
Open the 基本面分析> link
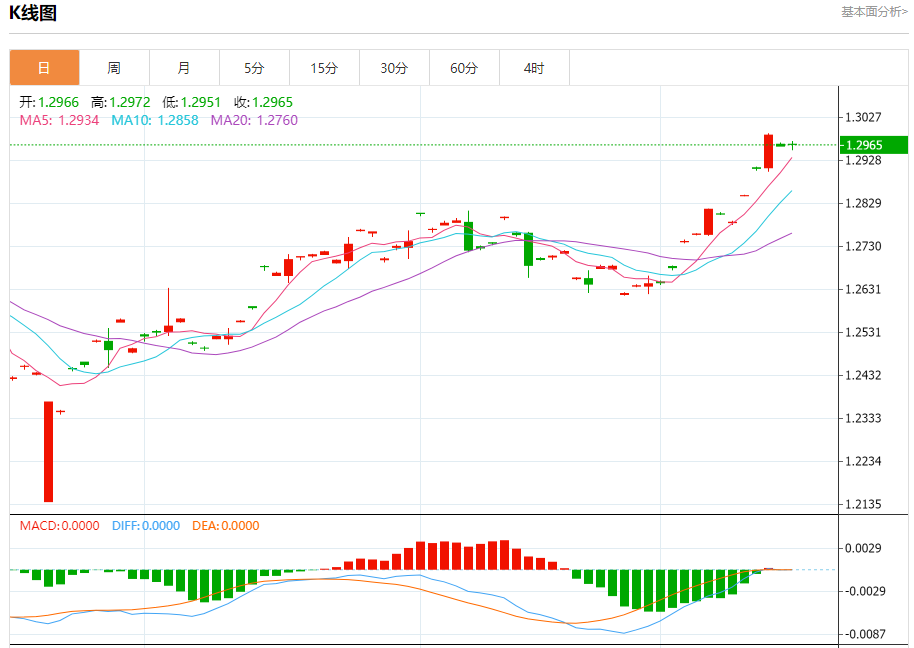click(874, 12)
